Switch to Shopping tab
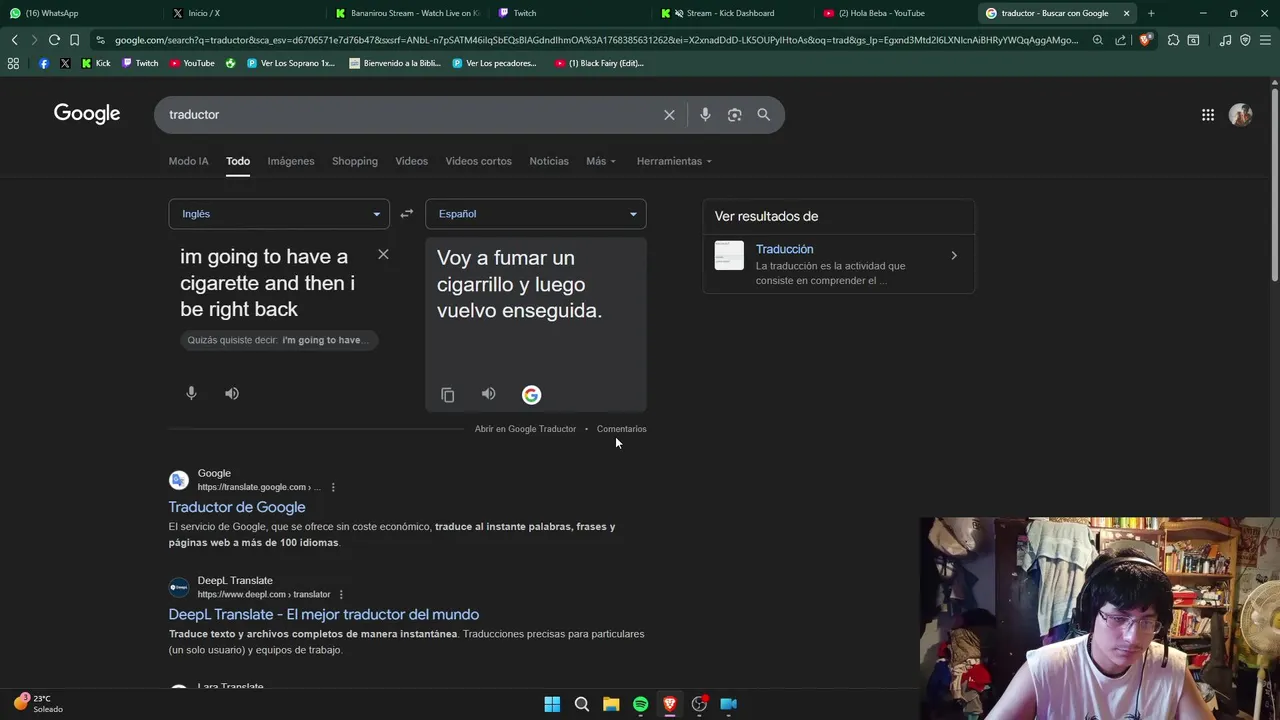 pos(355,161)
